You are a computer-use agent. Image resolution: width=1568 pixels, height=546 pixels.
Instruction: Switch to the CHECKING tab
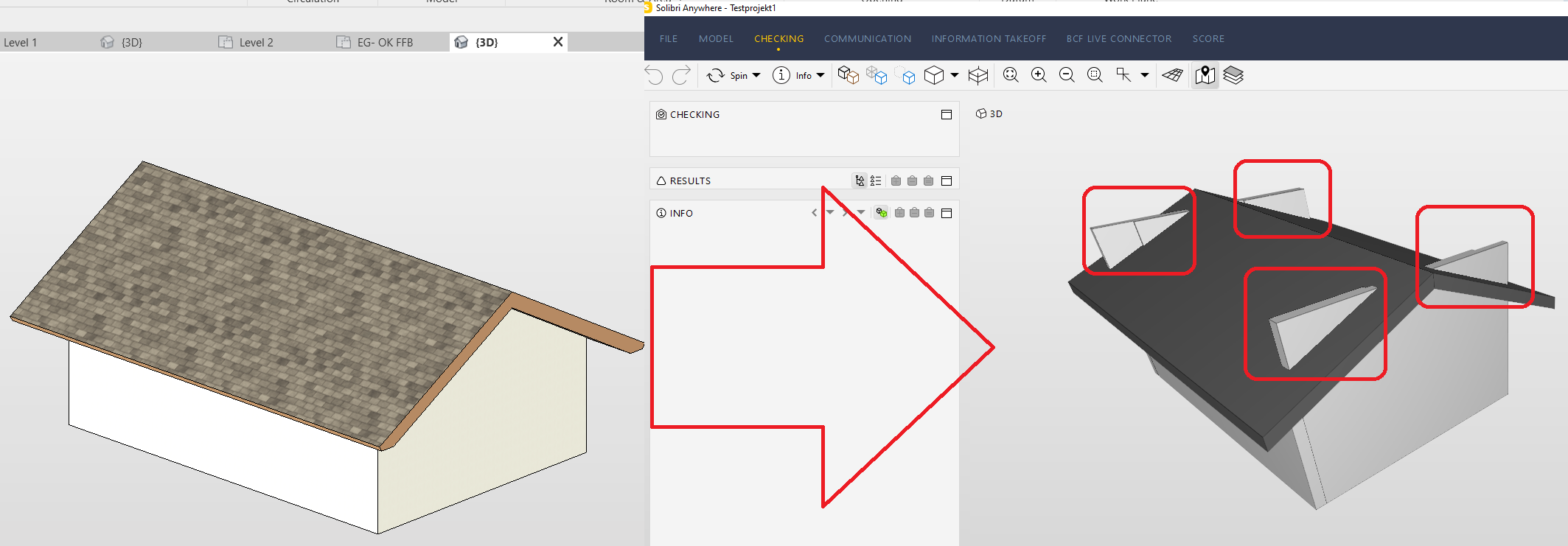click(778, 39)
